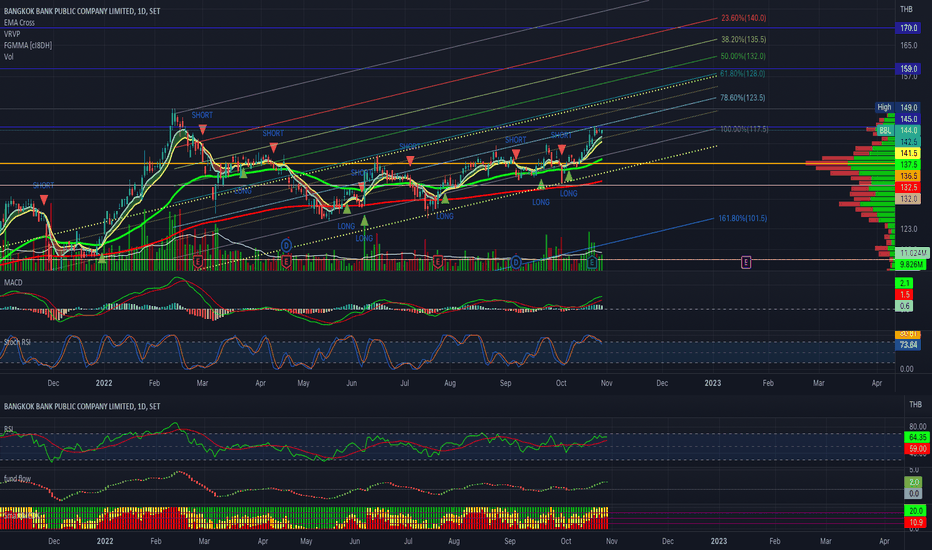The height and width of the screenshot is (550, 932).
Task: Click THB currency label on upper chart
Action: (906, 9)
